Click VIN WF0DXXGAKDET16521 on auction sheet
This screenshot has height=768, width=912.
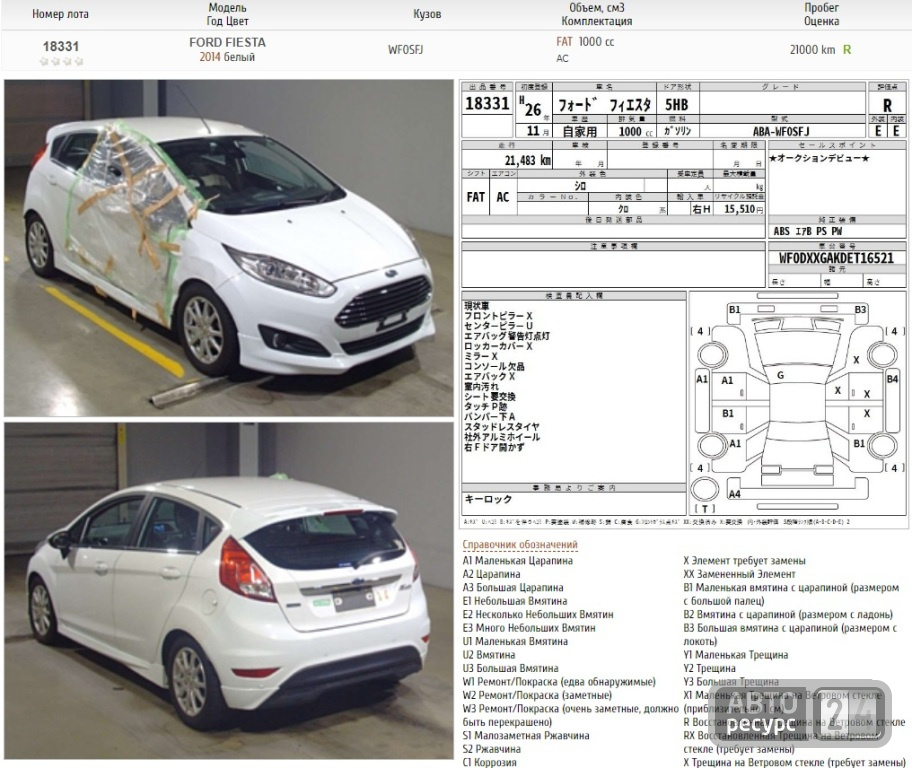(x=836, y=258)
